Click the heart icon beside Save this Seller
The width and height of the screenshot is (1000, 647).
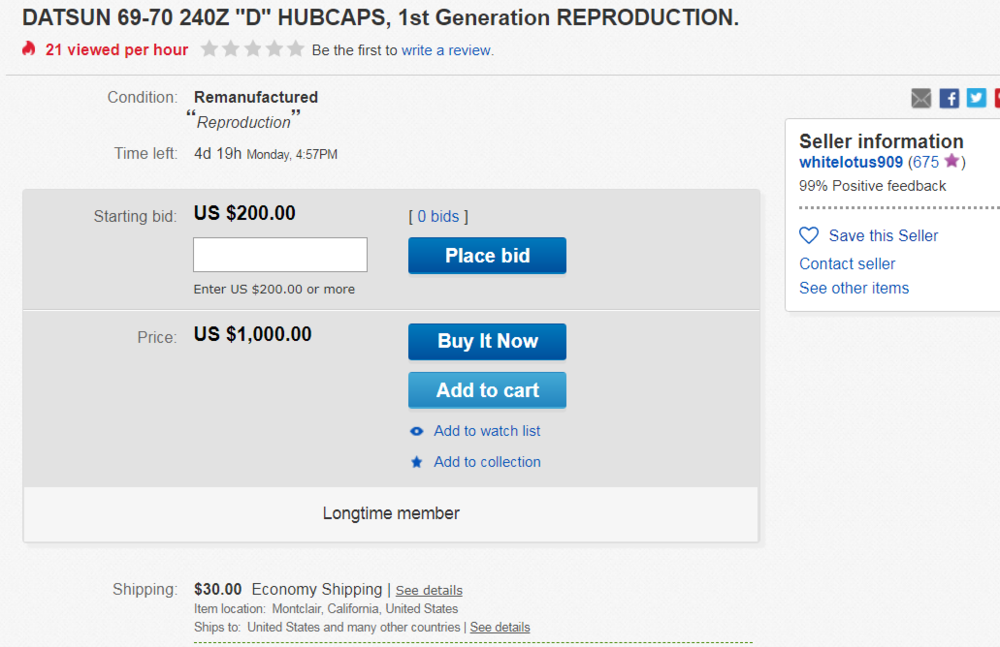[809, 235]
